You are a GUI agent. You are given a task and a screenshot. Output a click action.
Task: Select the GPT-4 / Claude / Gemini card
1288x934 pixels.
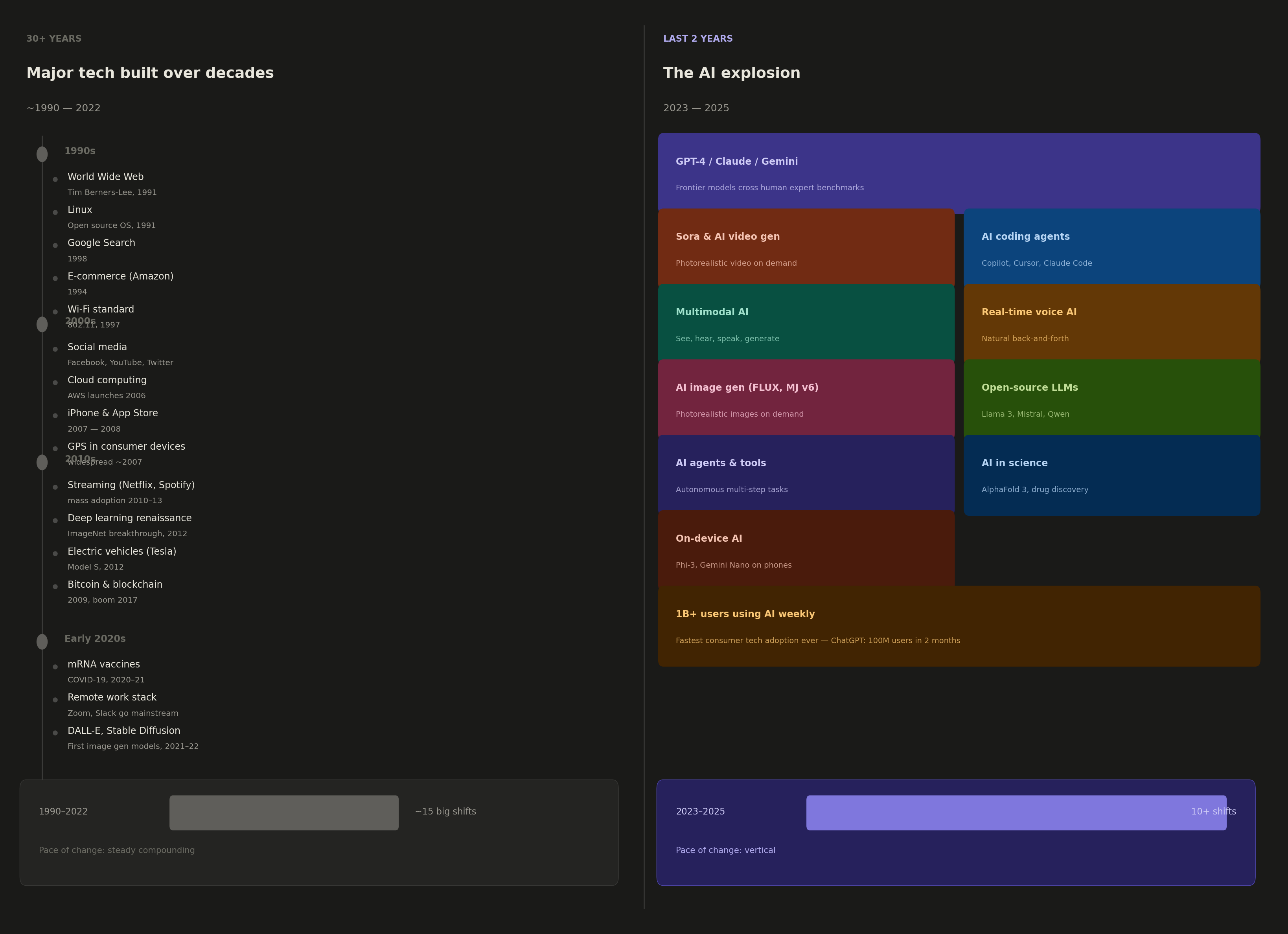tap(959, 173)
